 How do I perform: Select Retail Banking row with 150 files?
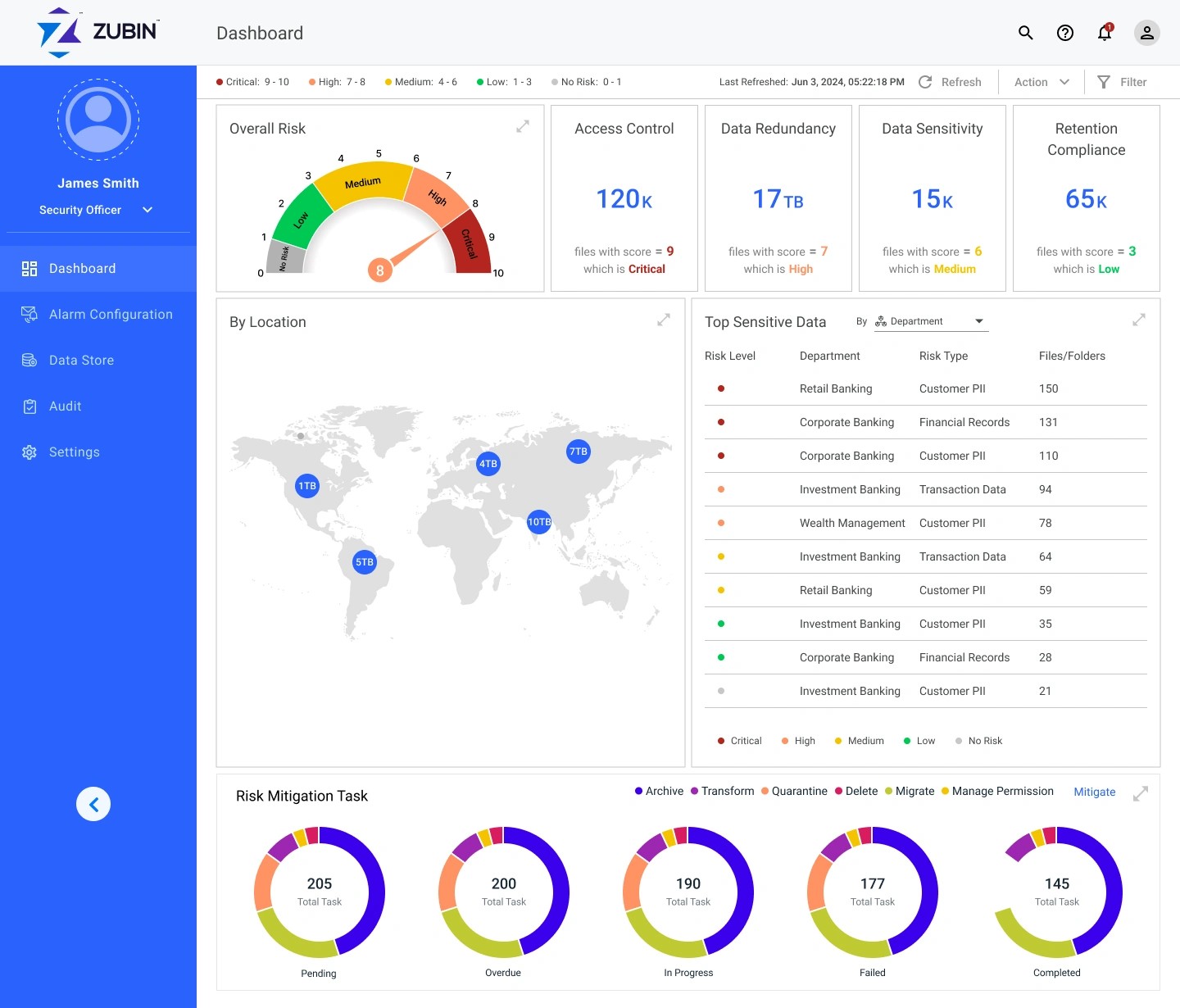click(x=926, y=388)
